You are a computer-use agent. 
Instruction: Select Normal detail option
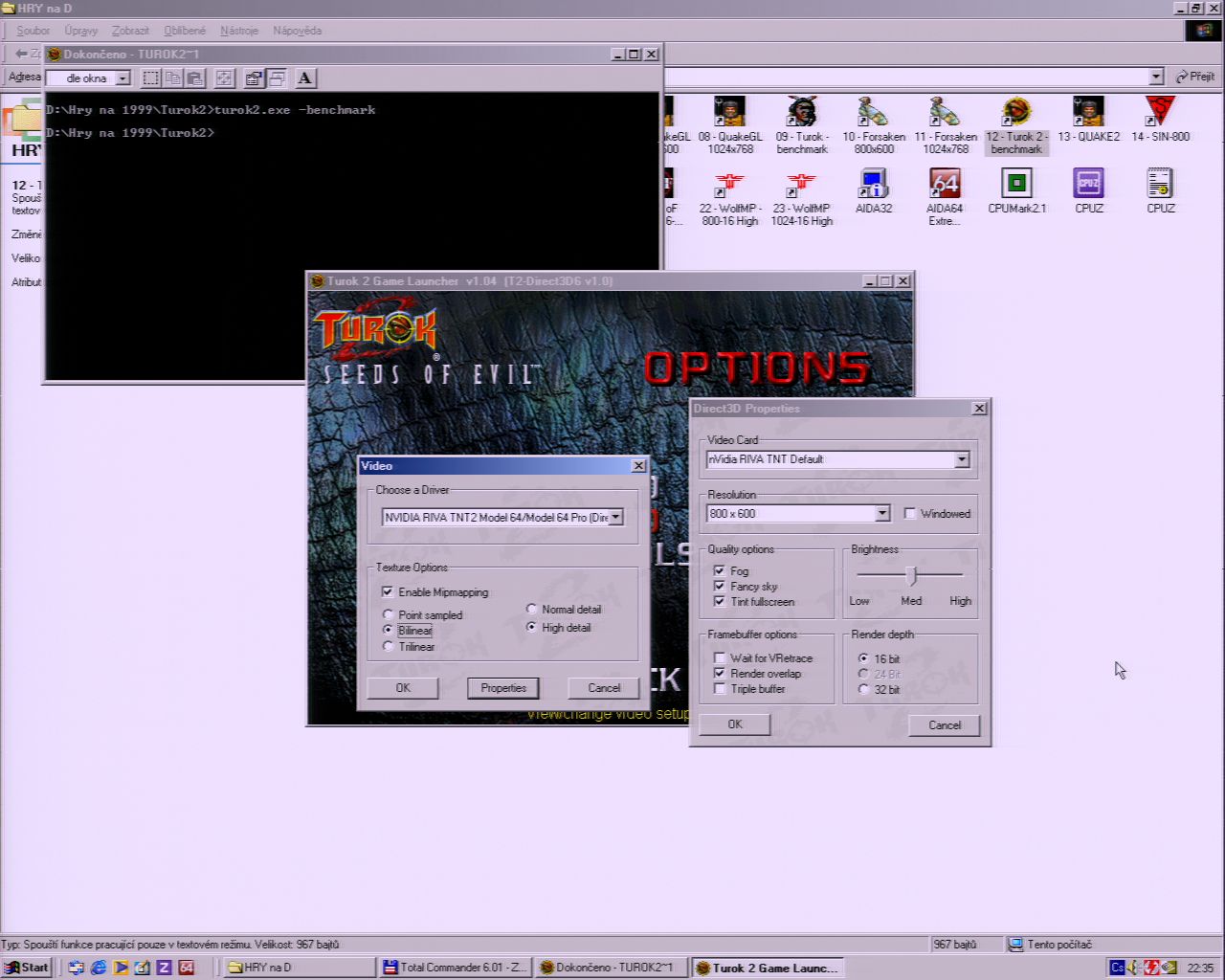pos(531,609)
